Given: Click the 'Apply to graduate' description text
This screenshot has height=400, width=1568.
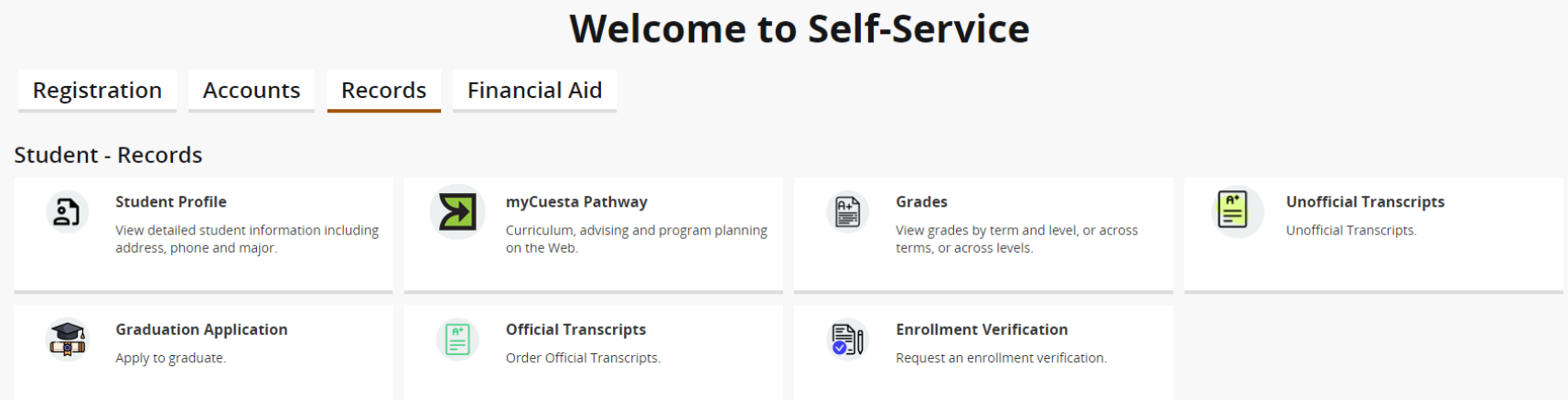Looking at the screenshot, I should [170, 358].
